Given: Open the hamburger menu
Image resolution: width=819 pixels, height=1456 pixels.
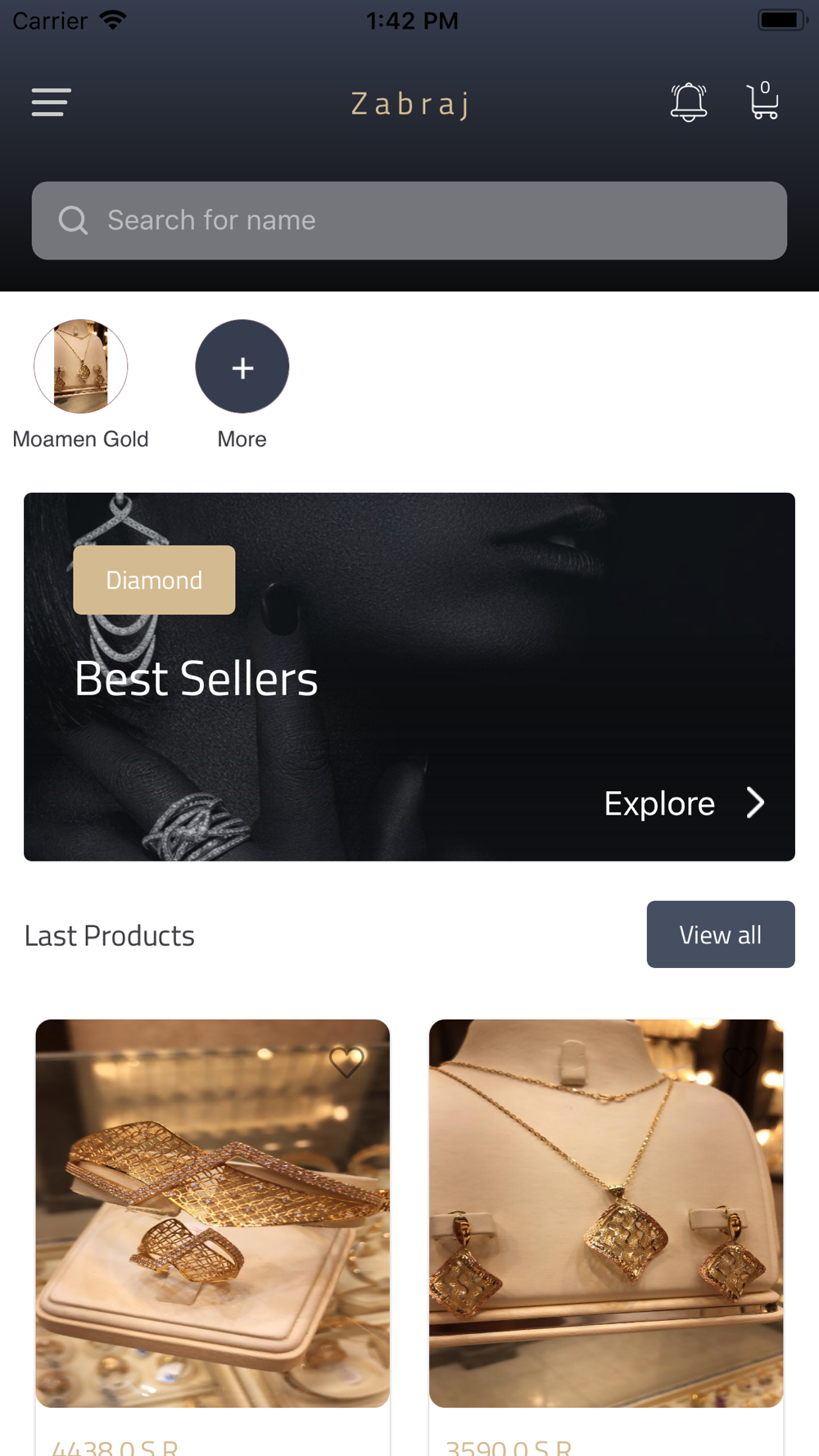Looking at the screenshot, I should coord(51,102).
